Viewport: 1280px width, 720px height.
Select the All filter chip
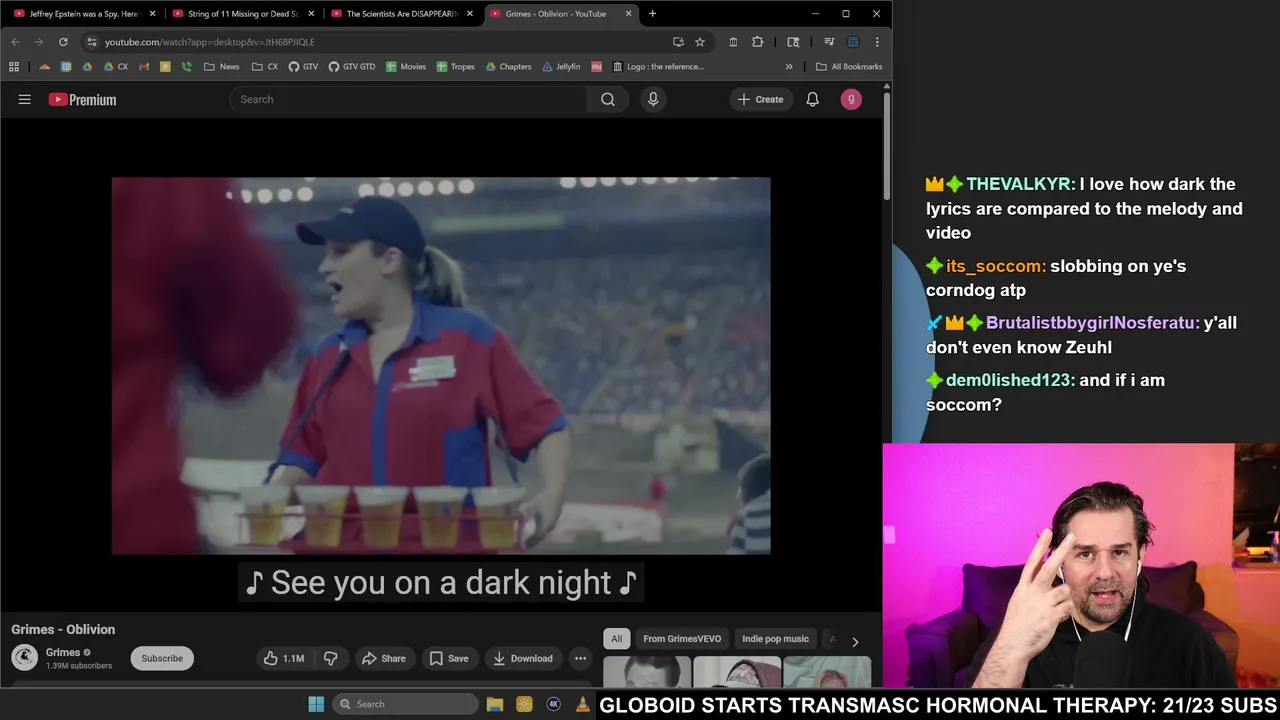point(617,639)
